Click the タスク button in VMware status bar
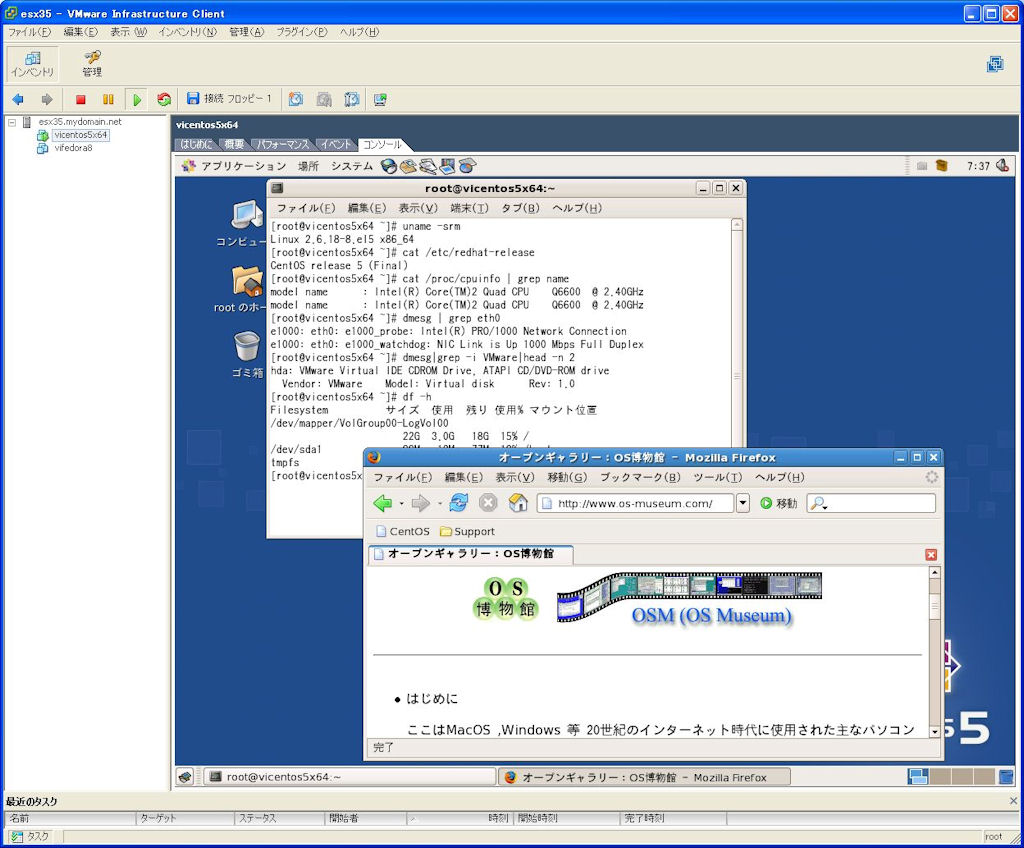The height and width of the screenshot is (848, 1024). pyautogui.click(x=30, y=836)
